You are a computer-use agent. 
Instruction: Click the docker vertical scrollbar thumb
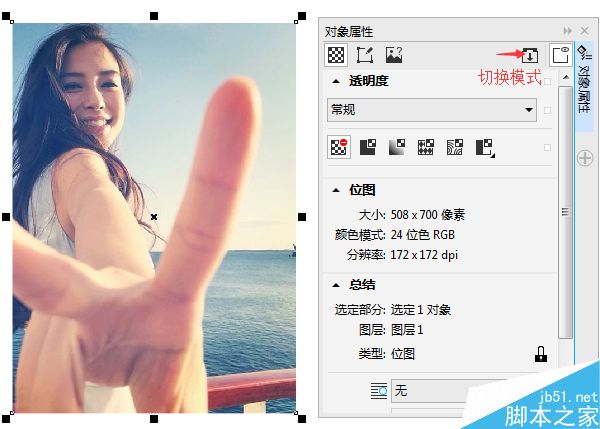pyautogui.click(x=566, y=212)
